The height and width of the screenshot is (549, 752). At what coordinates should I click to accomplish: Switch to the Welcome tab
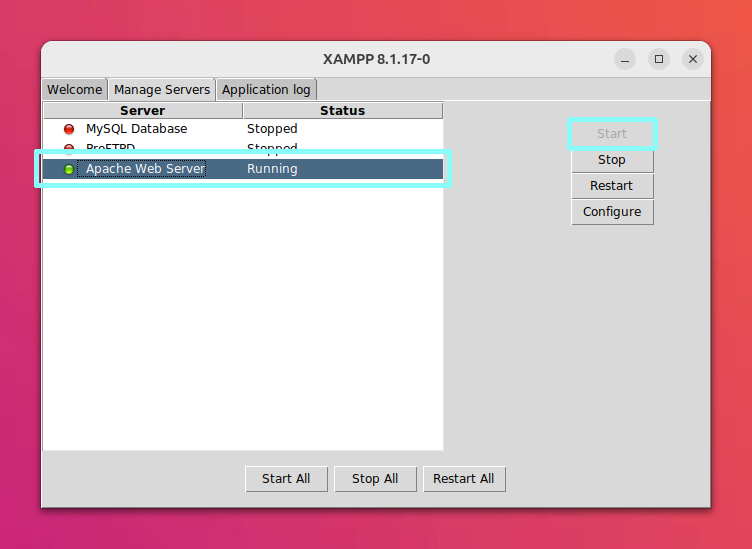(x=74, y=90)
